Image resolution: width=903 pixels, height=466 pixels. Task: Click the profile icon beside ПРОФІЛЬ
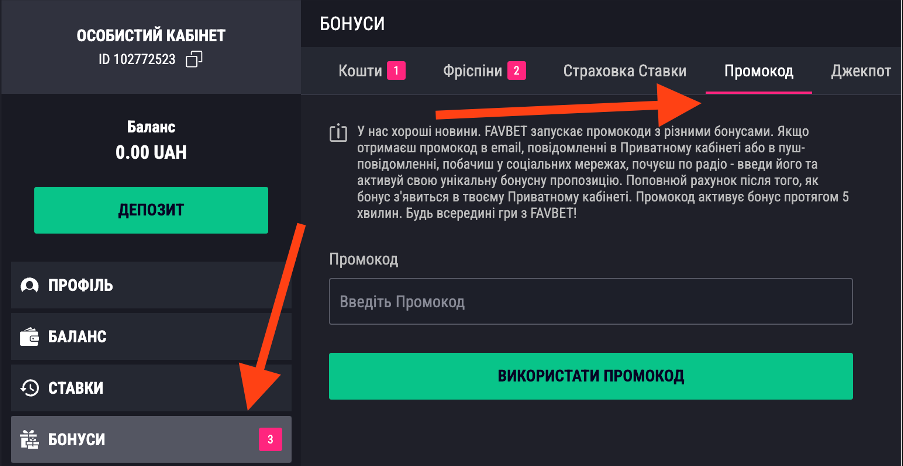coord(30,285)
